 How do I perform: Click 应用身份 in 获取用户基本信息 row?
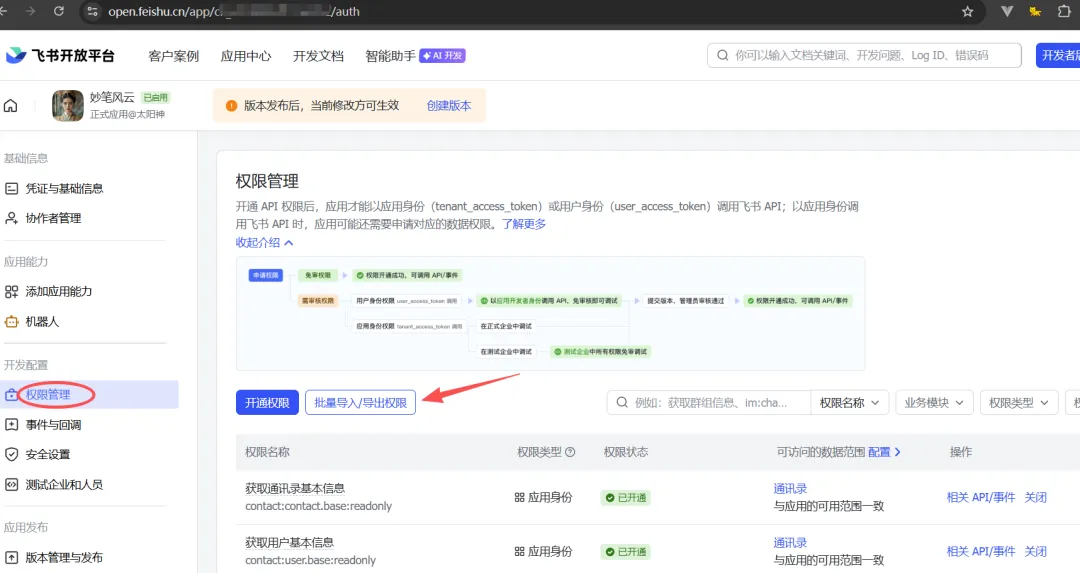coord(543,552)
